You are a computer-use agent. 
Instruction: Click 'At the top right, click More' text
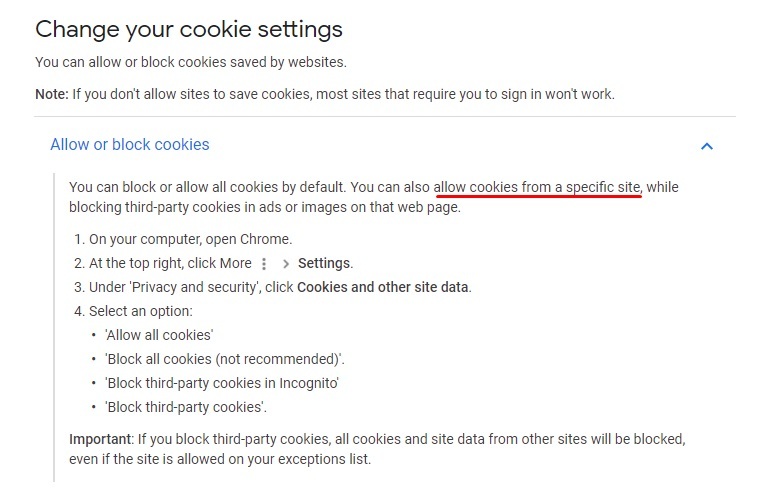click(x=170, y=263)
